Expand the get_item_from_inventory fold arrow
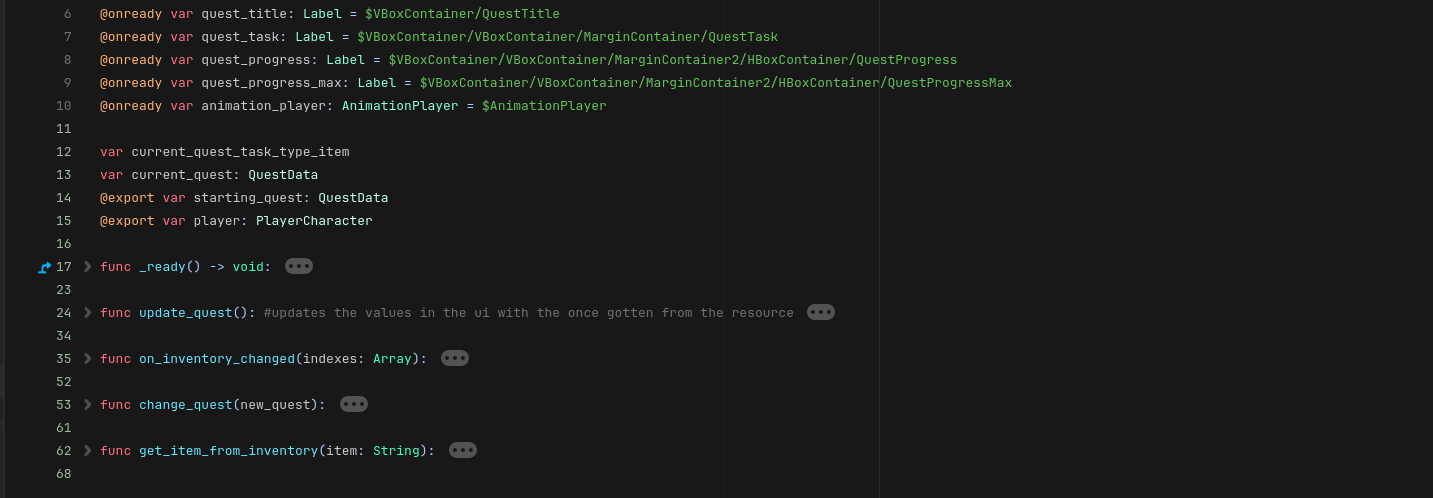The height and width of the screenshot is (498, 1433). pos(88,450)
